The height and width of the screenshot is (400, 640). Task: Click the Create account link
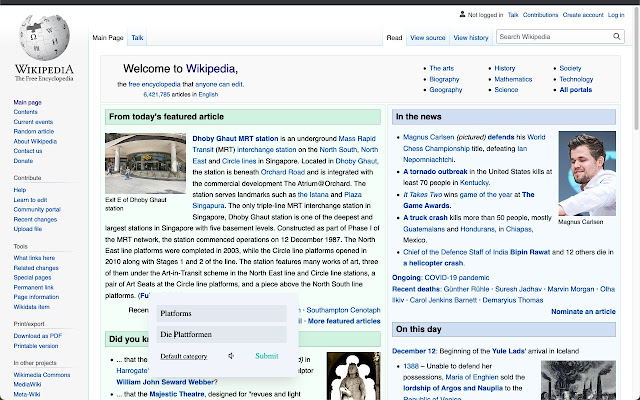click(583, 15)
